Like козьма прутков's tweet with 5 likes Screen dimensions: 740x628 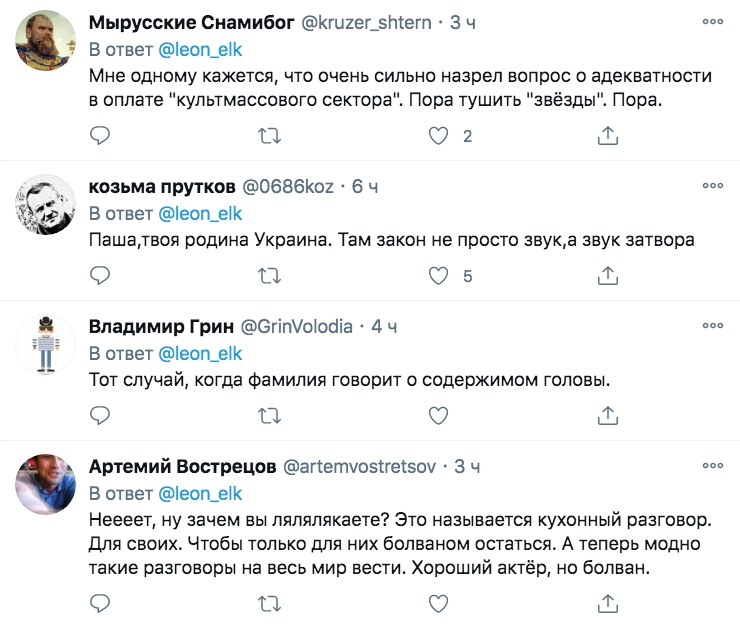(x=438, y=275)
